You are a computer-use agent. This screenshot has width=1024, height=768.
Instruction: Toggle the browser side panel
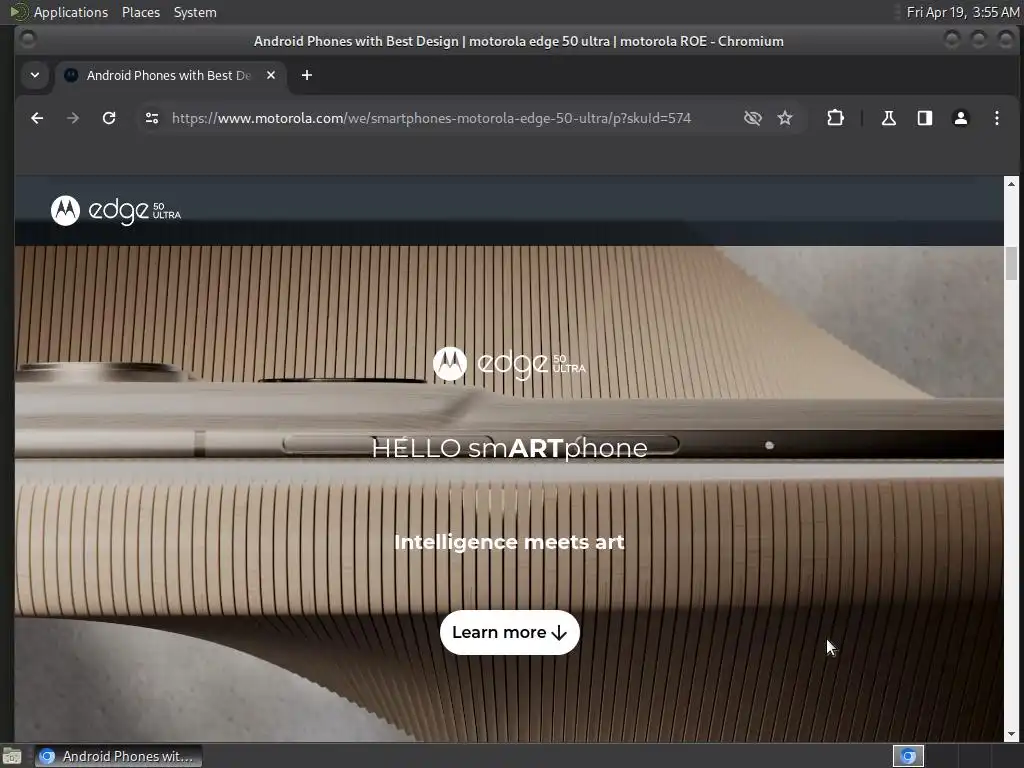[x=925, y=118]
